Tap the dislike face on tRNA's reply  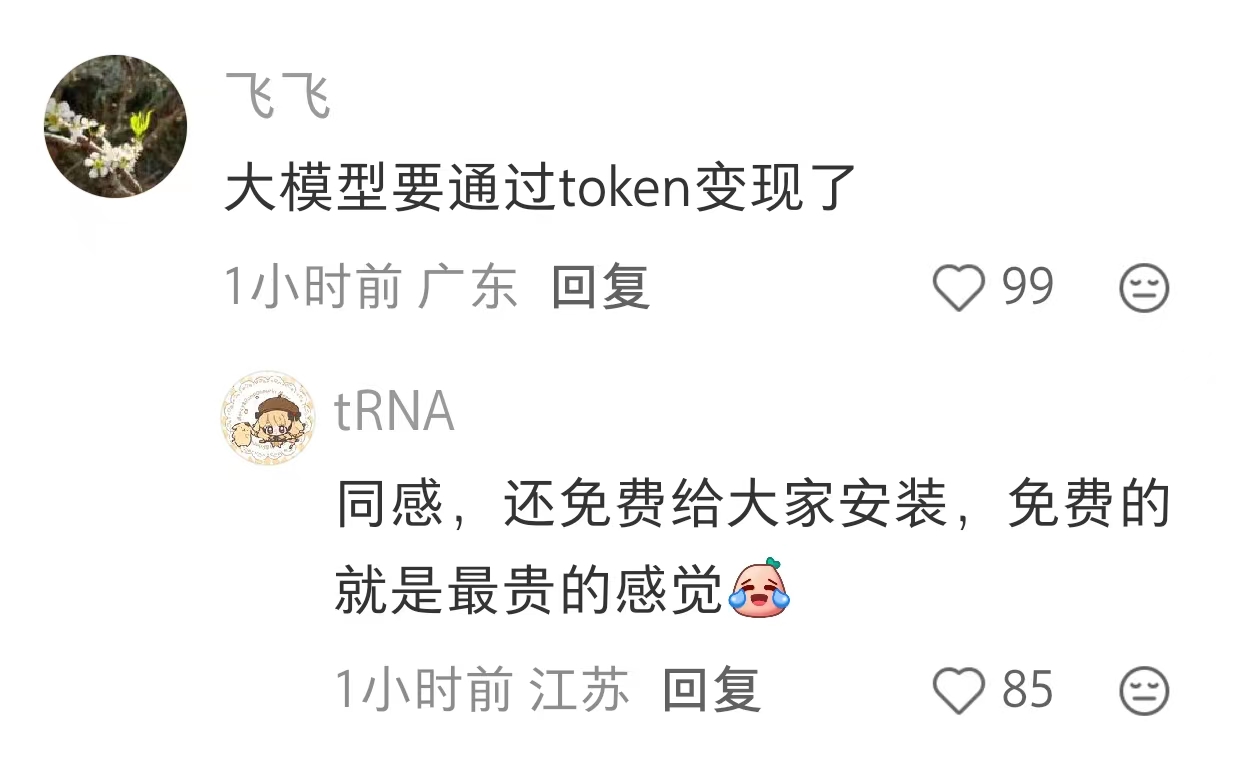[x=1144, y=691]
